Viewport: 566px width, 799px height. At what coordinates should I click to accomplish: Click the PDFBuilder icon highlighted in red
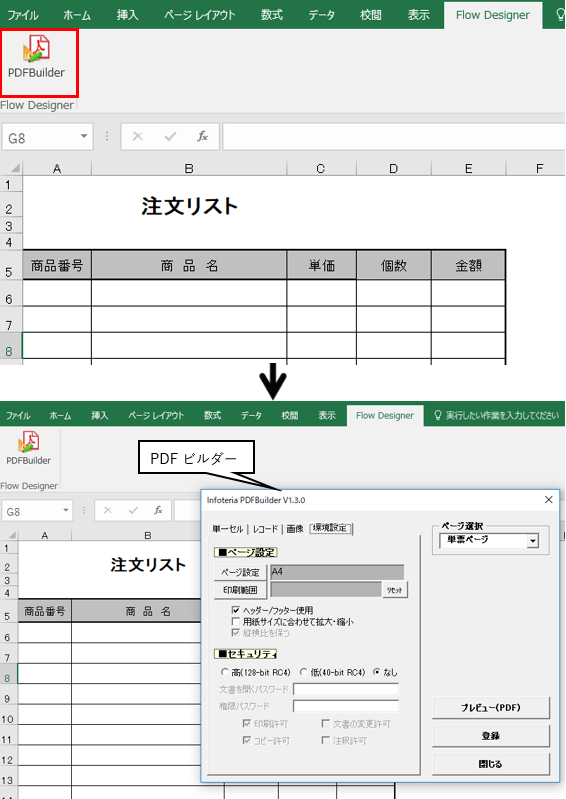coord(36,49)
